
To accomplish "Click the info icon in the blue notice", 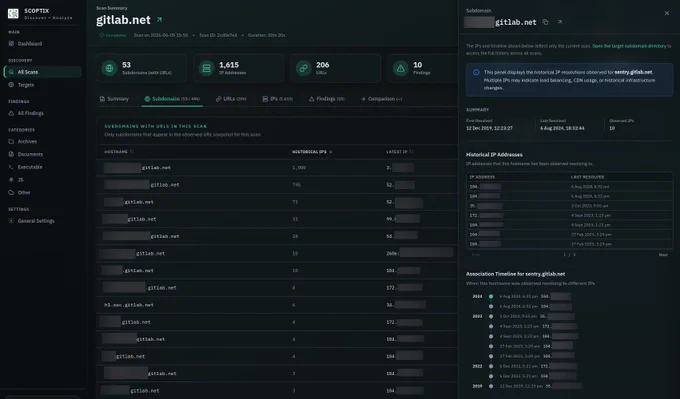I will 476,72.
